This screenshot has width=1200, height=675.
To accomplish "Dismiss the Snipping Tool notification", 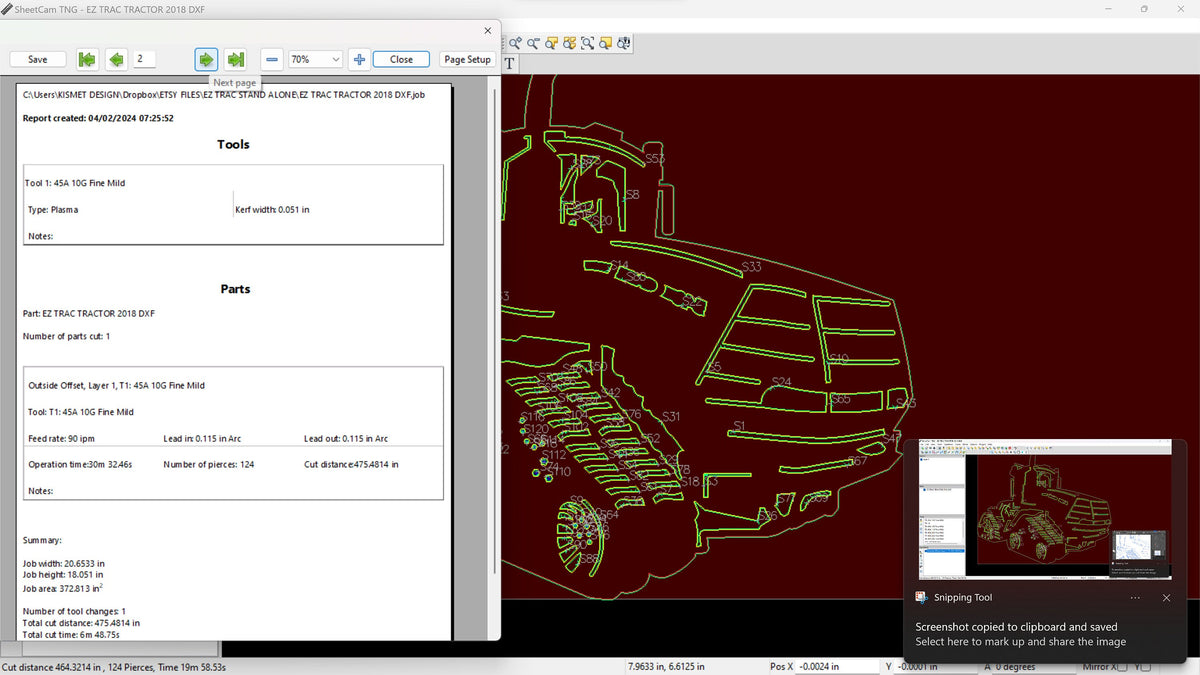I will tap(1166, 597).
